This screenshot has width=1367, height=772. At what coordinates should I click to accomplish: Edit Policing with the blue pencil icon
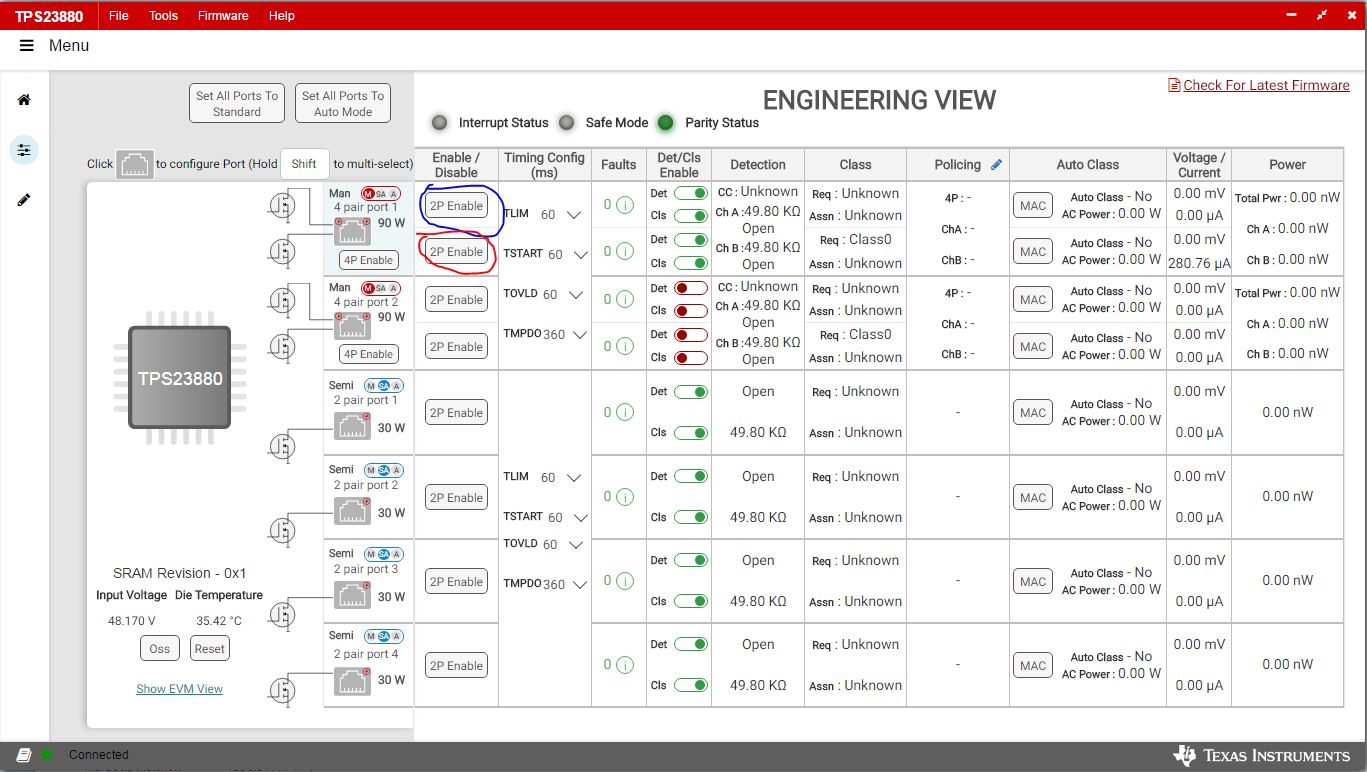pos(996,165)
